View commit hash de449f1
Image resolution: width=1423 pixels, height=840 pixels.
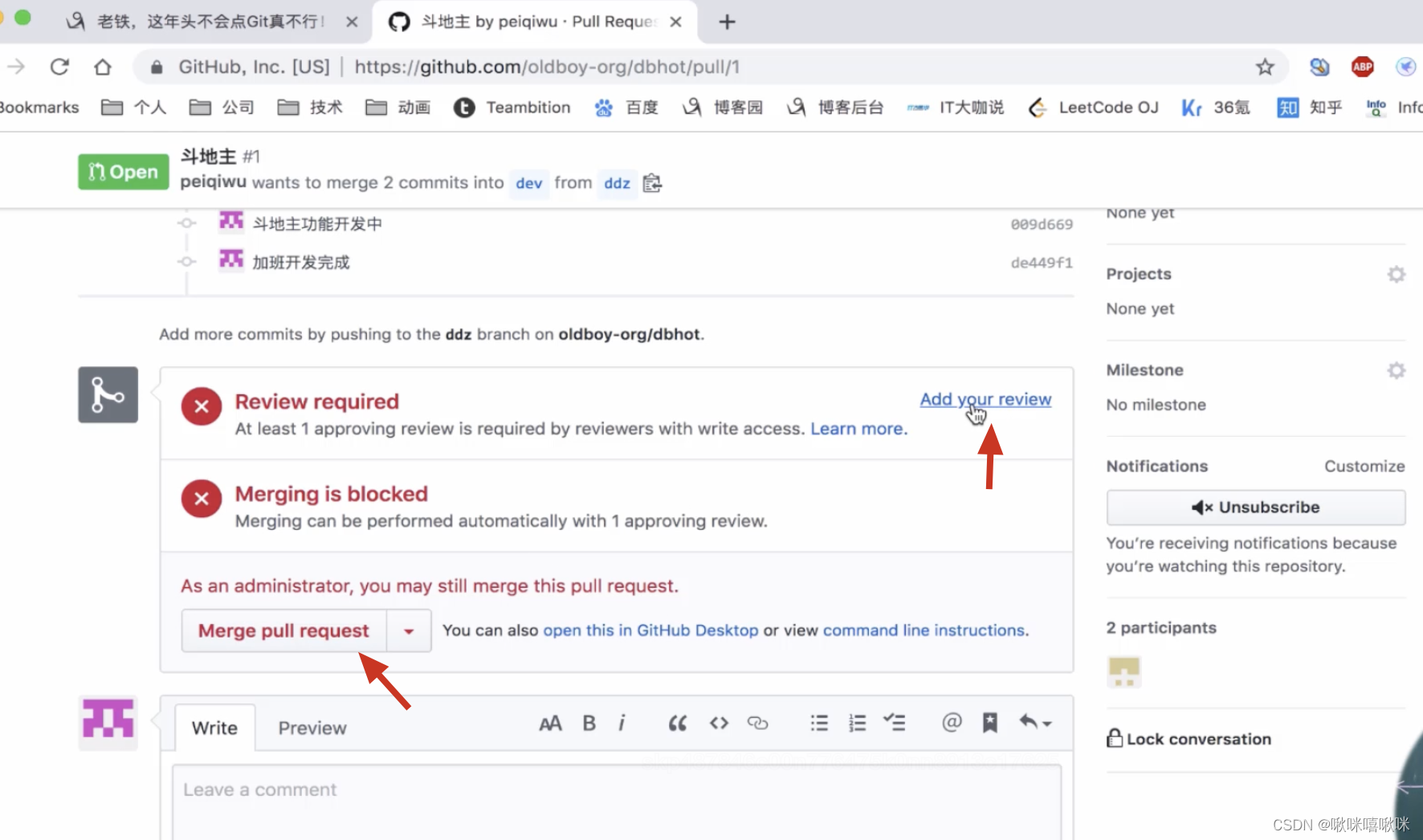coord(1042,263)
